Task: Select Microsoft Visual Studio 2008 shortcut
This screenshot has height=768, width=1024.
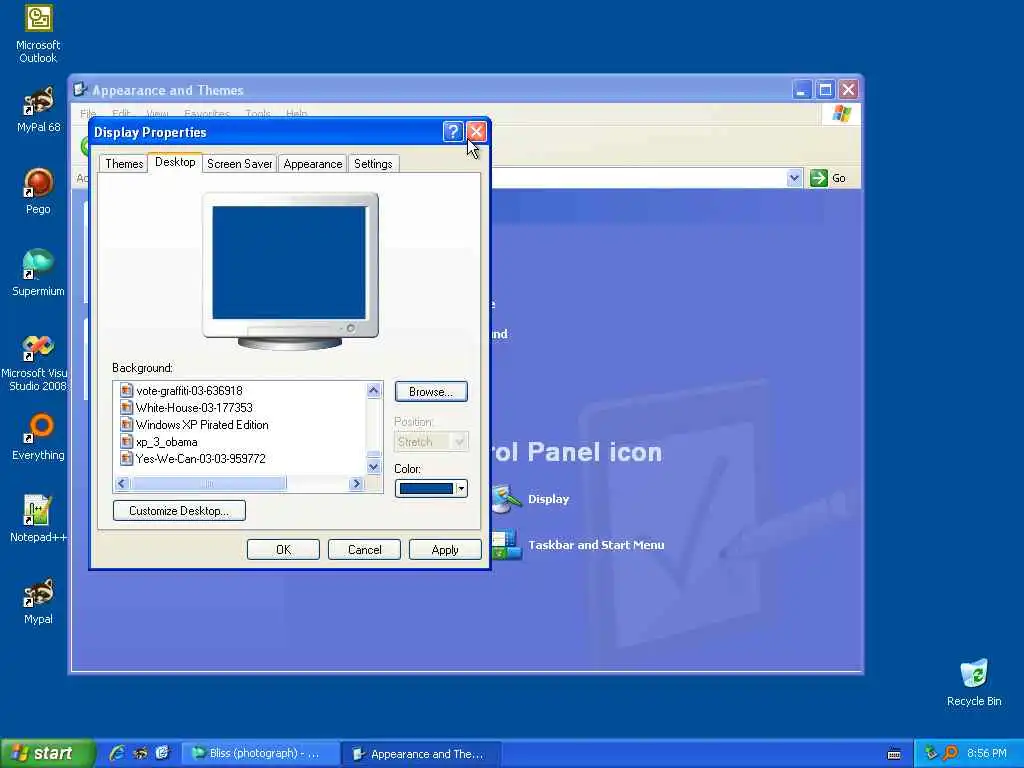Action: [x=34, y=362]
